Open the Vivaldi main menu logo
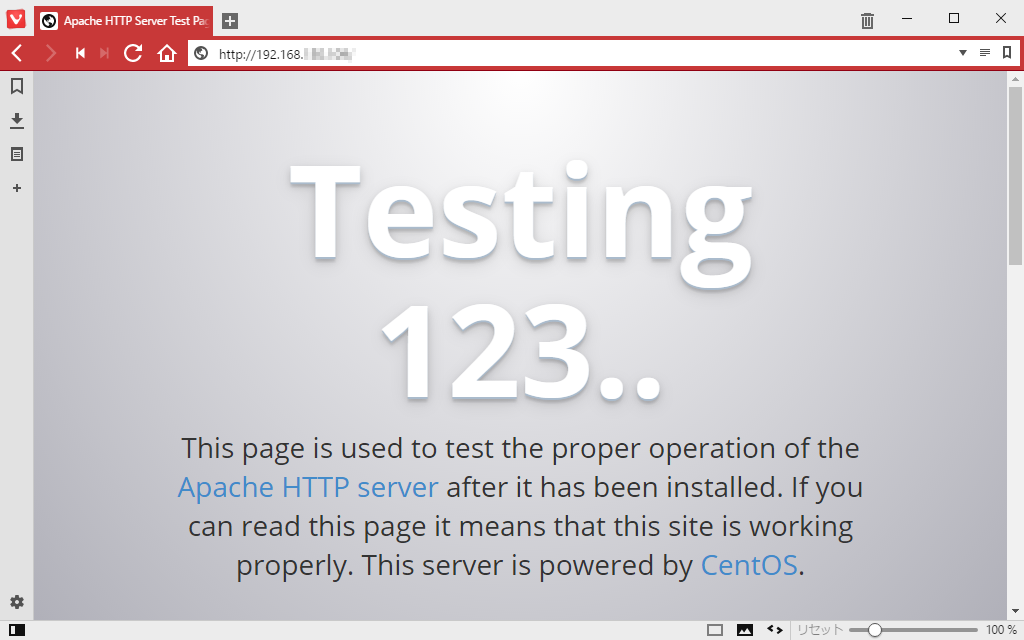This screenshot has height=640, width=1024. click(x=16, y=18)
